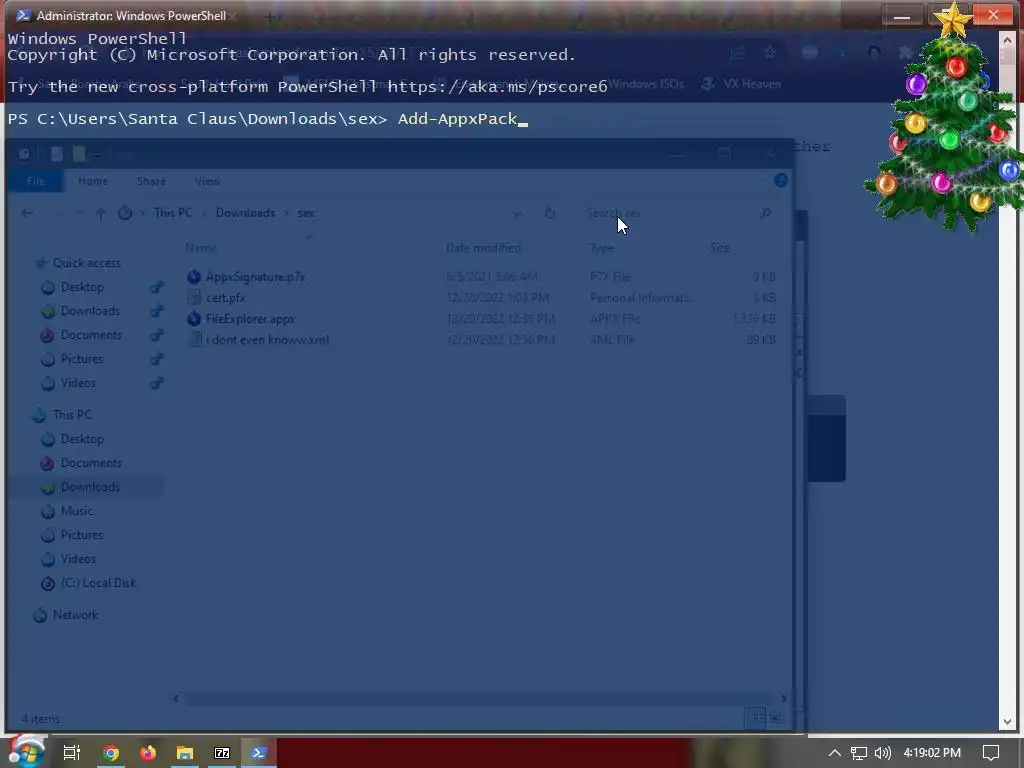Open the network status tray icon
Viewport: 1024px width, 768px height.
pyautogui.click(x=858, y=753)
